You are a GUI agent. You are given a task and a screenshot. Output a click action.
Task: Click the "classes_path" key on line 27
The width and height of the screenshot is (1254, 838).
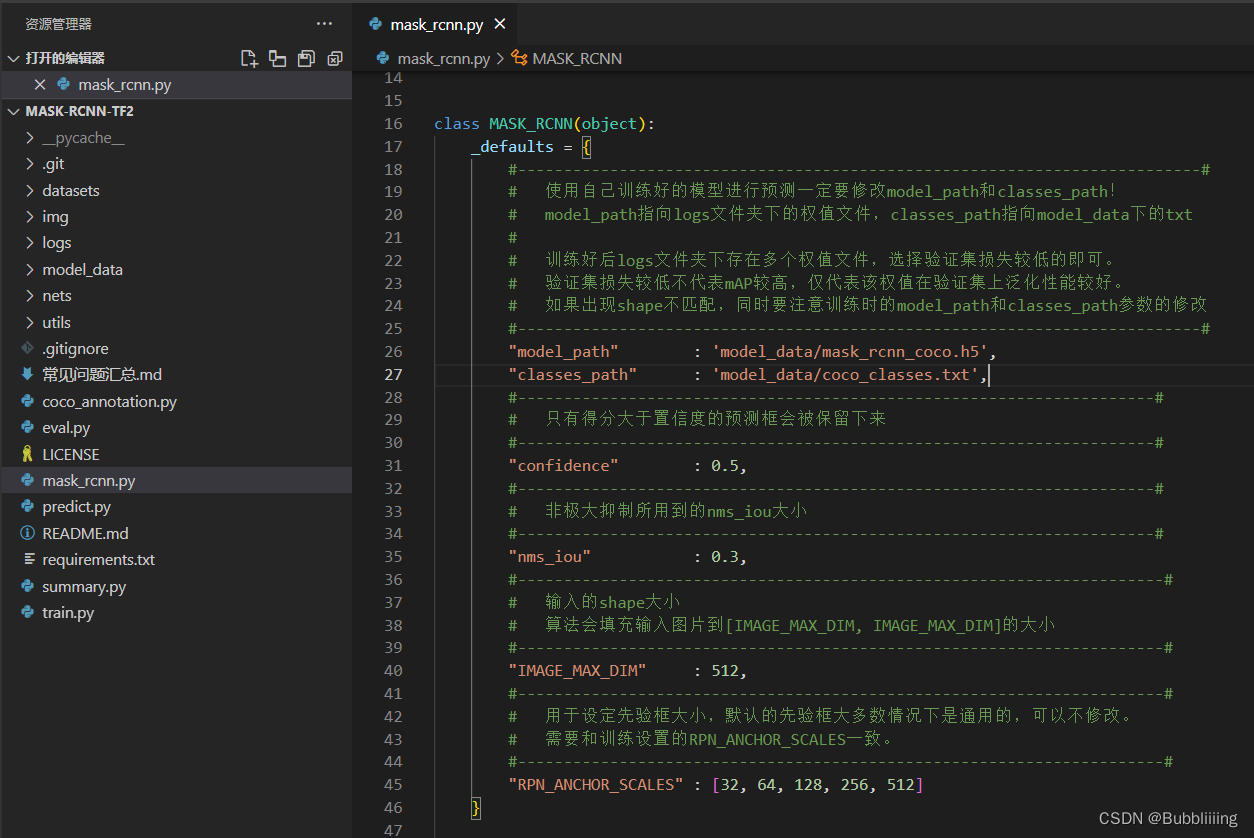[x=572, y=374]
